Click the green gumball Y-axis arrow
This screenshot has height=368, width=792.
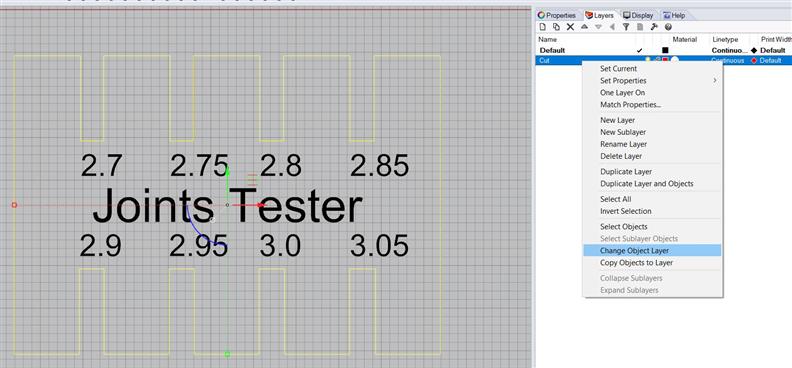(x=227, y=172)
